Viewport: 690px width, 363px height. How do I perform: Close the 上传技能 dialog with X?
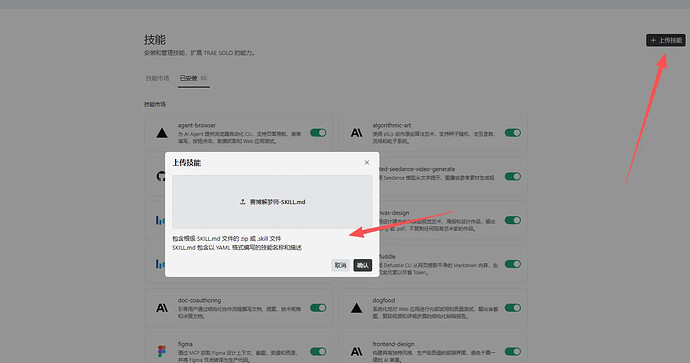click(x=367, y=163)
